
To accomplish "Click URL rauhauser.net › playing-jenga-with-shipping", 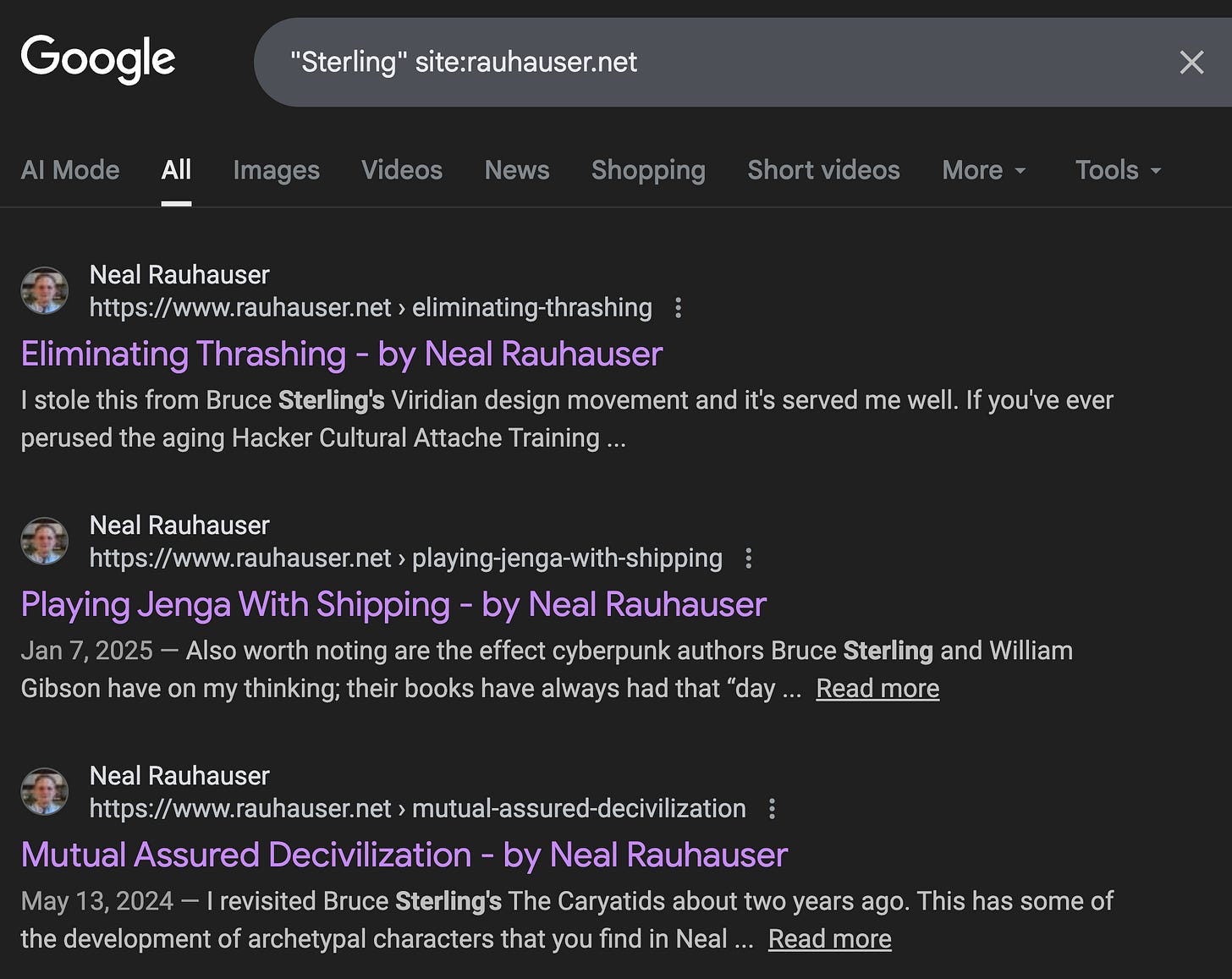I will coord(406,558).
